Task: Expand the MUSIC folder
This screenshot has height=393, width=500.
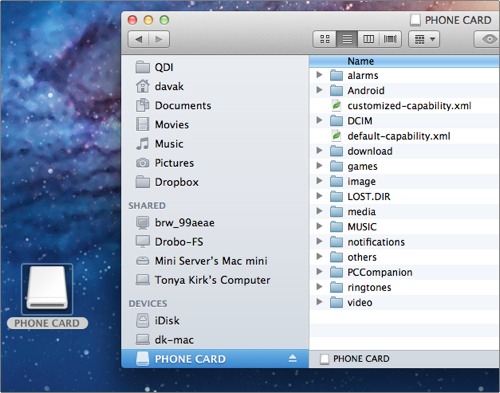Action: (319, 226)
